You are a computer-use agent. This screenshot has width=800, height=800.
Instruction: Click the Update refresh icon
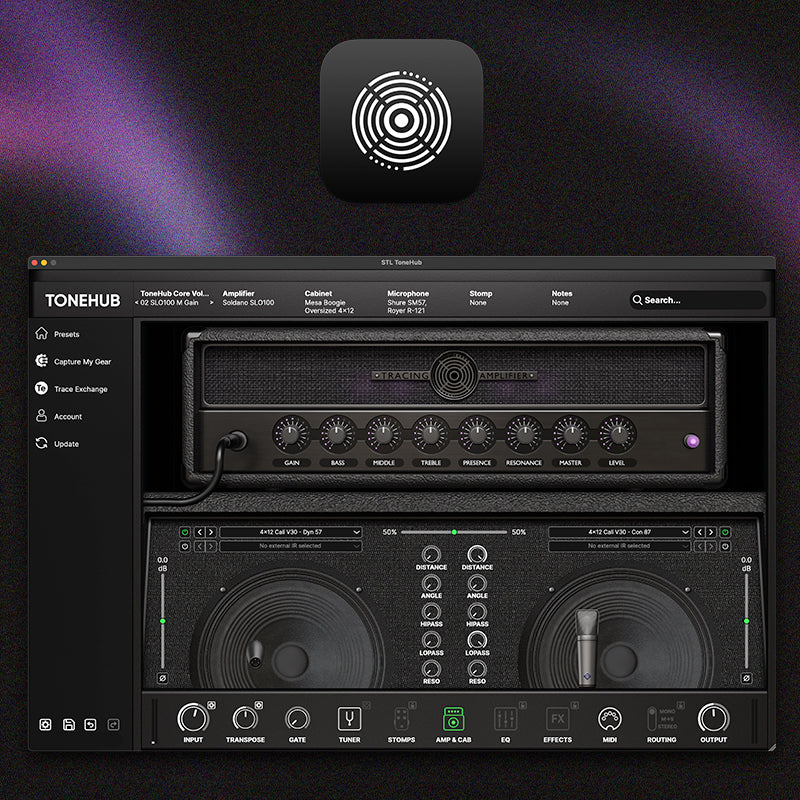pos(41,443)
